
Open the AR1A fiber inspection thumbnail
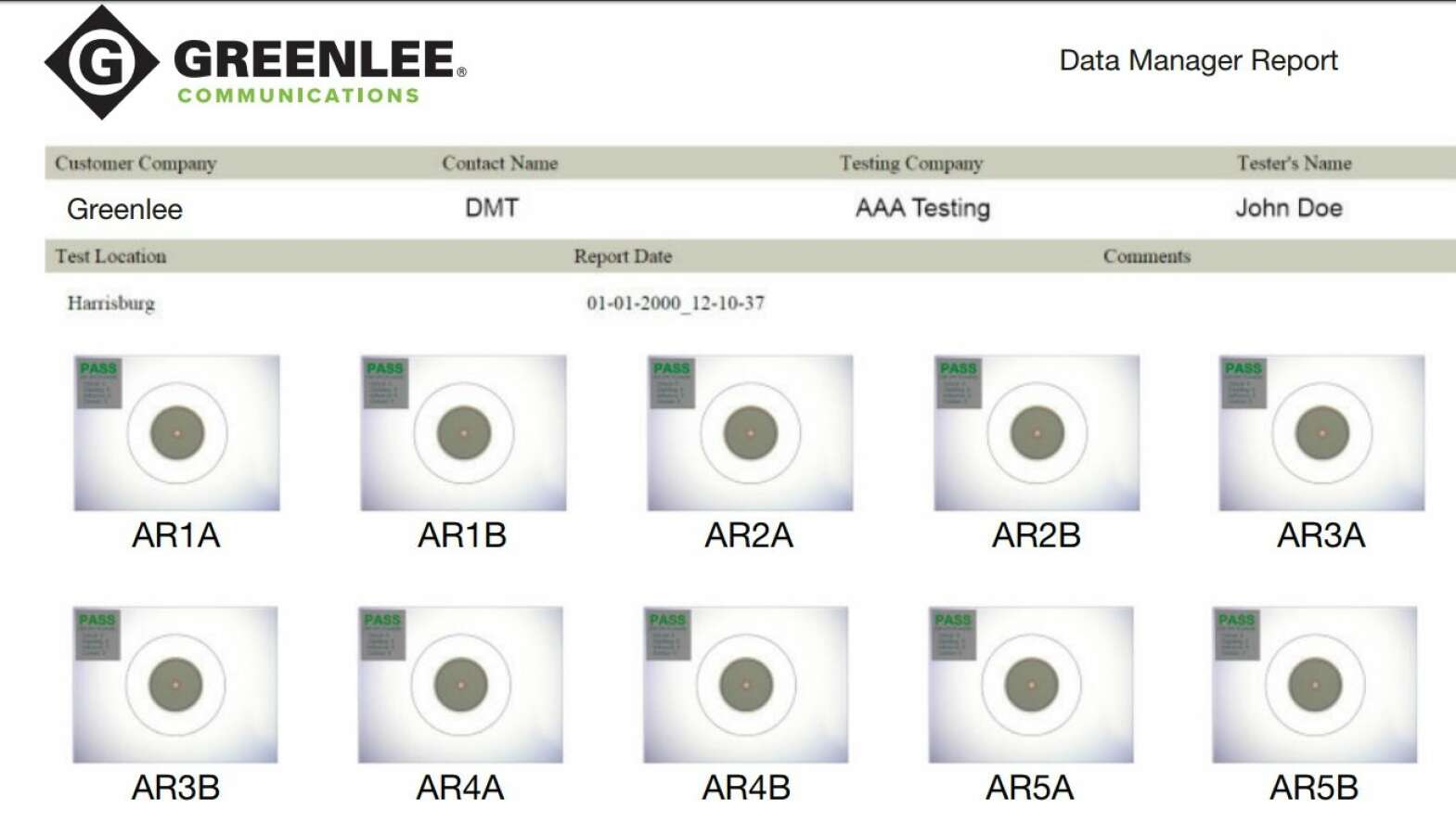[x=176, y=432]
